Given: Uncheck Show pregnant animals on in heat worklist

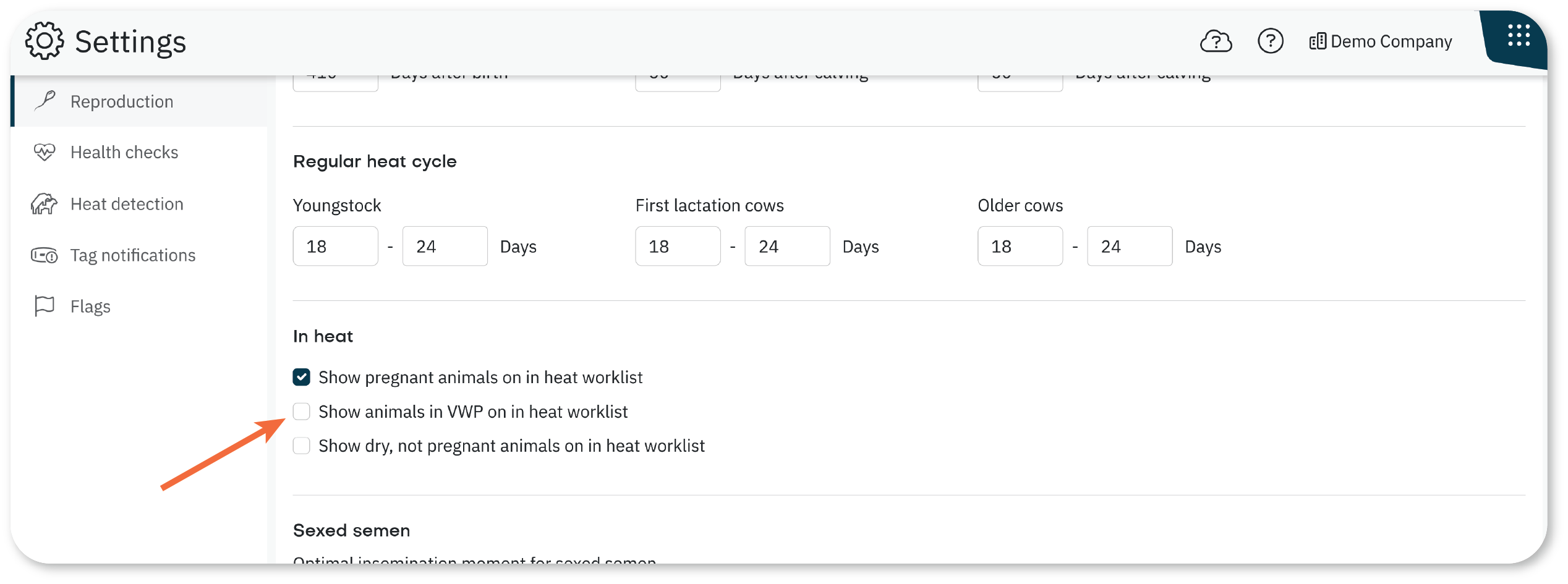Looking at the screenshot, I should (301, 377).
